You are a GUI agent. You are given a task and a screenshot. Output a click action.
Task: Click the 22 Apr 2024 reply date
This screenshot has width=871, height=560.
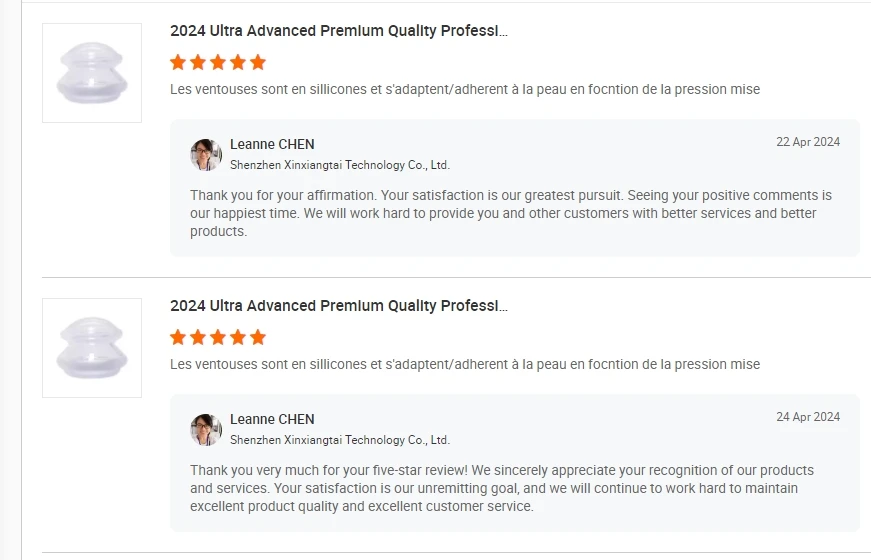pyautogui.click(x=808, y=142)
